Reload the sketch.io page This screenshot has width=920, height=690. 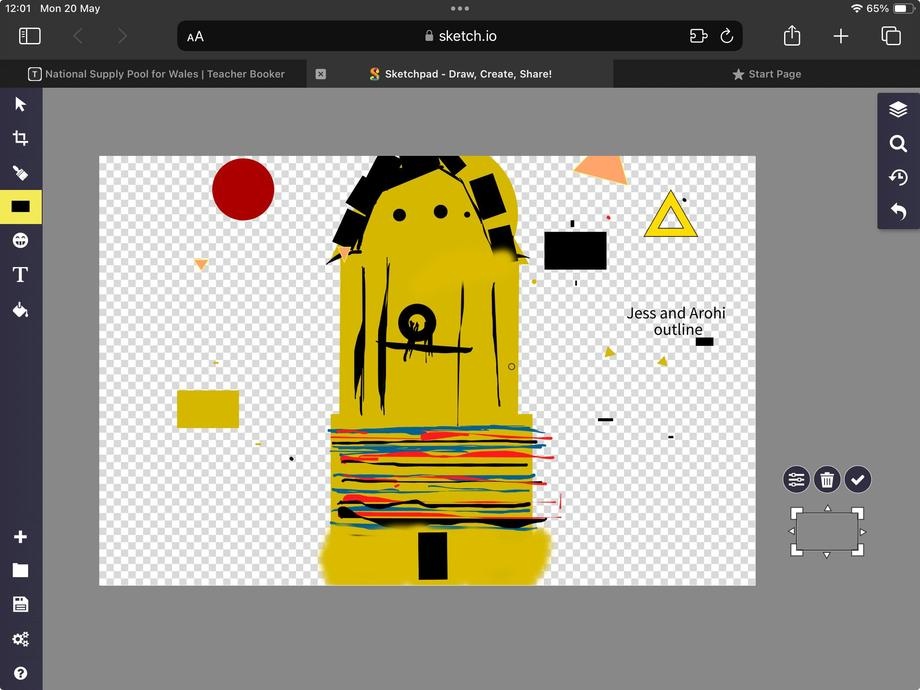tap(726, 36)
